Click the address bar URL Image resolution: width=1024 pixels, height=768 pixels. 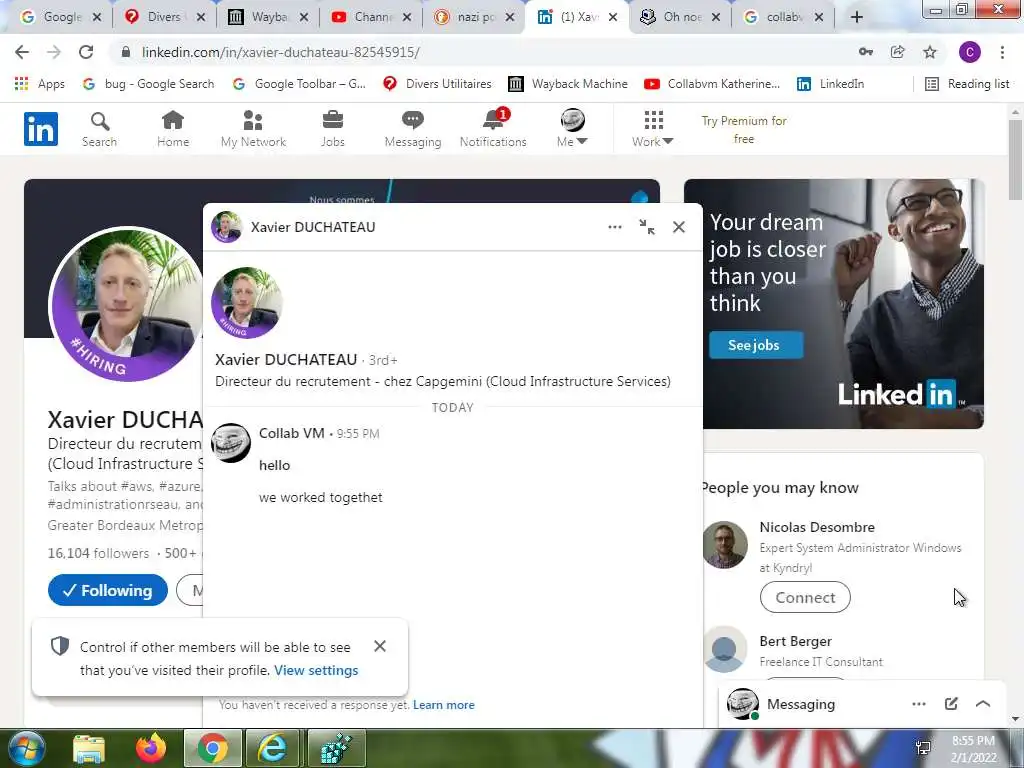[x=281, y=52]
